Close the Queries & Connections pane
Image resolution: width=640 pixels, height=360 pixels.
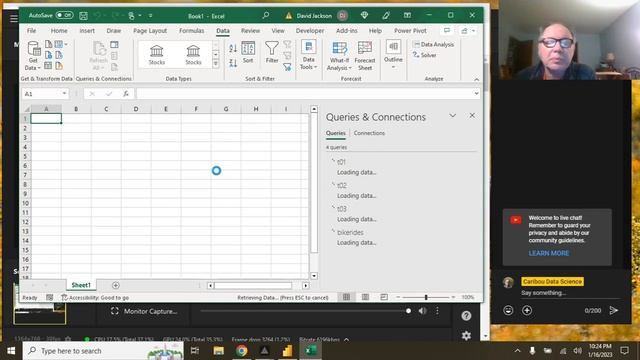coord(472,116)
